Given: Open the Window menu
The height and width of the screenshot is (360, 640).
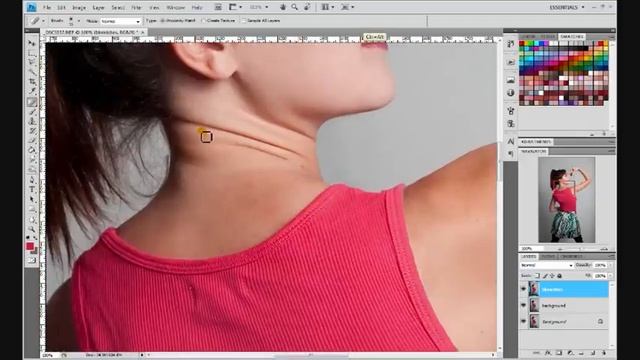Looking at the screenshot, I should [176, 7].
